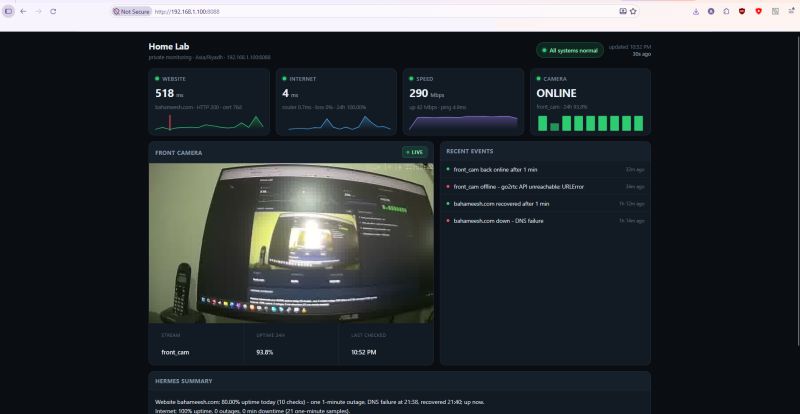Image resolution: width=800 pixels, height=414 pixels.
Task: Select the front_cam stream name
Action: pos(175,352)
